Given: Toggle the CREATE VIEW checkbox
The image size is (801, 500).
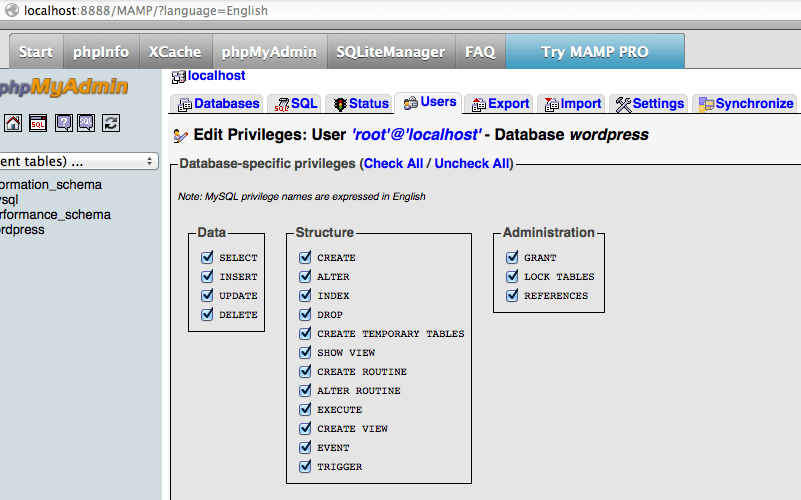Looking at the screenshot, I should (305, 428).
